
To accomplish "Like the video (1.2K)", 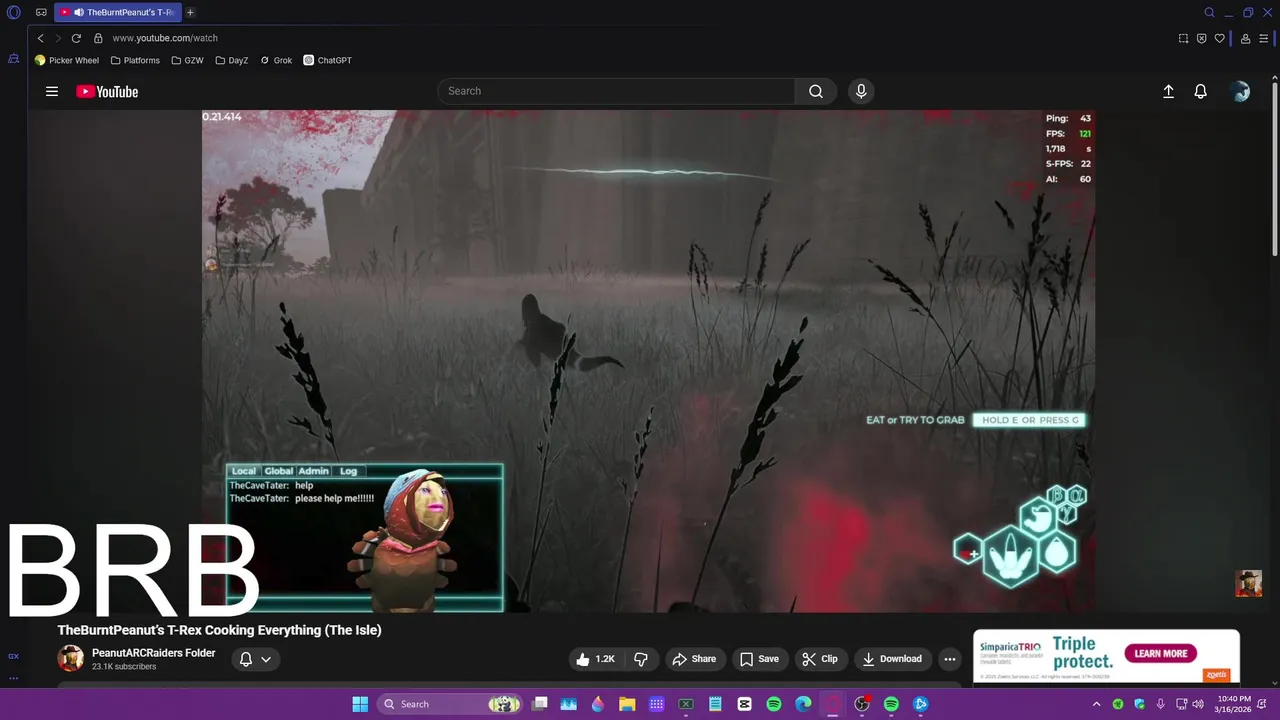I will click(x=595, y=659).
